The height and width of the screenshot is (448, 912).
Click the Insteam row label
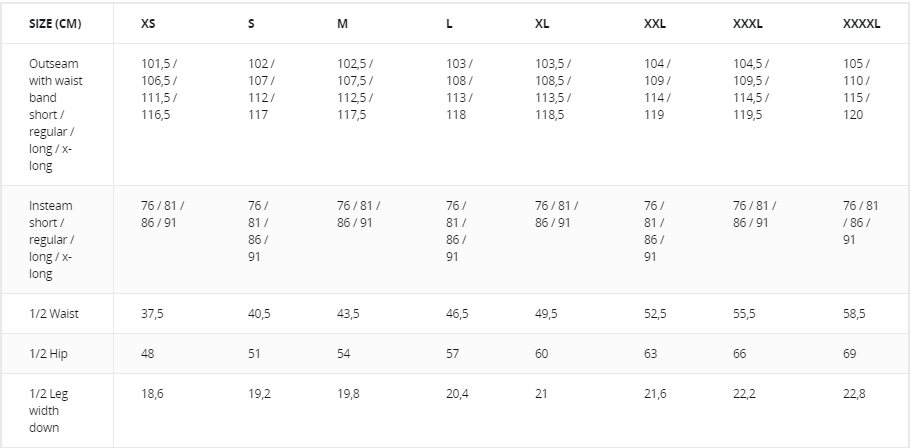(x=52, y=239)
